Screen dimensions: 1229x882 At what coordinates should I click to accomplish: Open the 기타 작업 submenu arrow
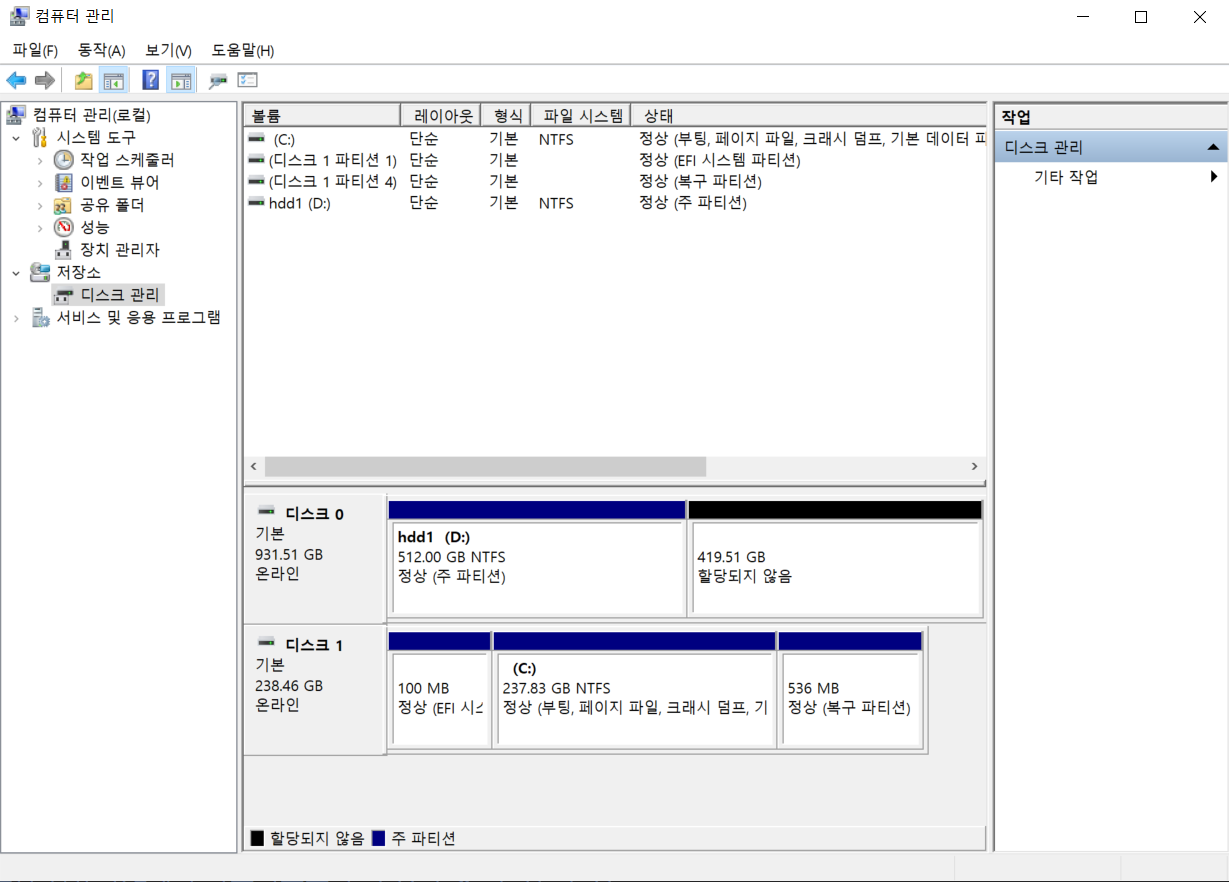point(1214,177)
